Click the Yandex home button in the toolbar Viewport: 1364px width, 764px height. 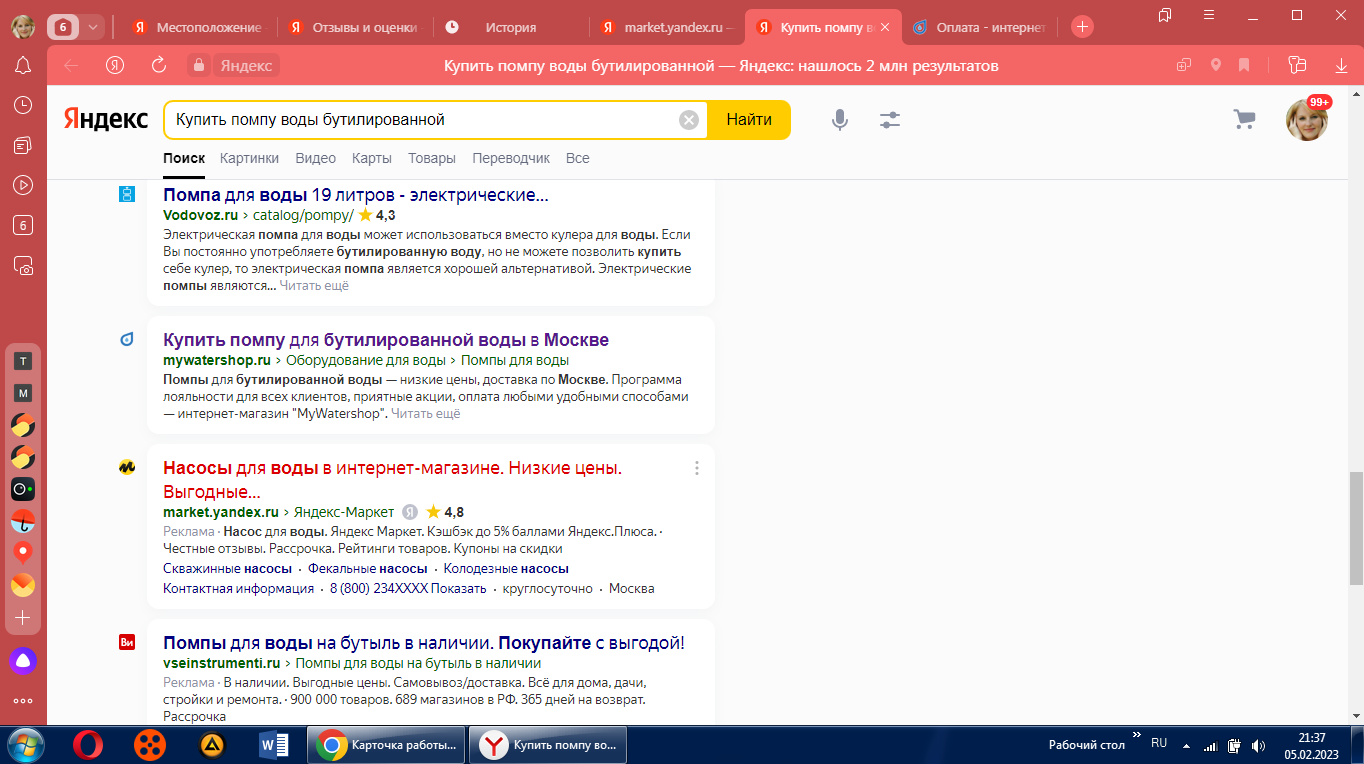click(x=115, y=66)
